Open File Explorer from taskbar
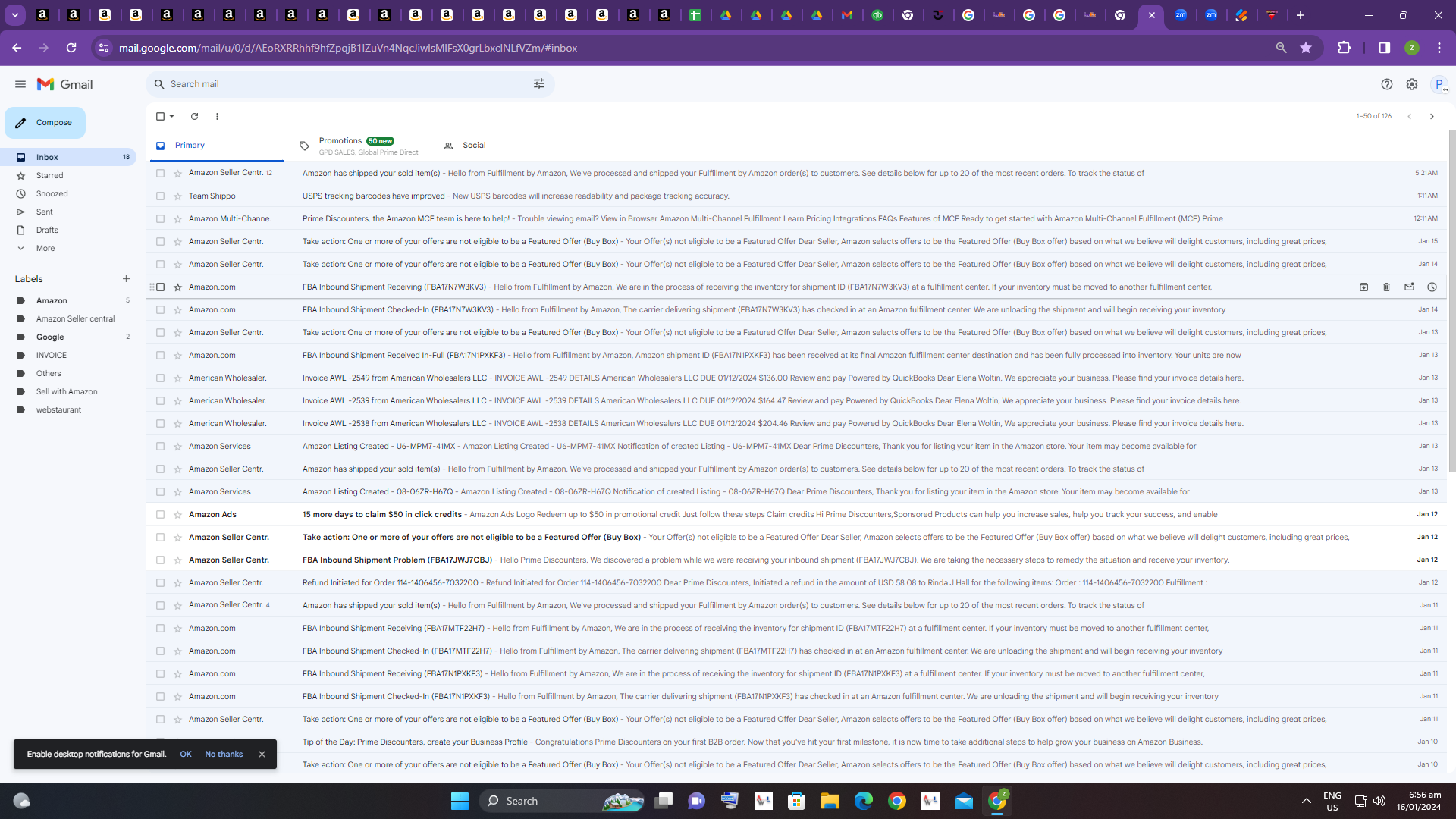Image resolution: width=1456 pixels, height=819 pixels. (830, 801)
